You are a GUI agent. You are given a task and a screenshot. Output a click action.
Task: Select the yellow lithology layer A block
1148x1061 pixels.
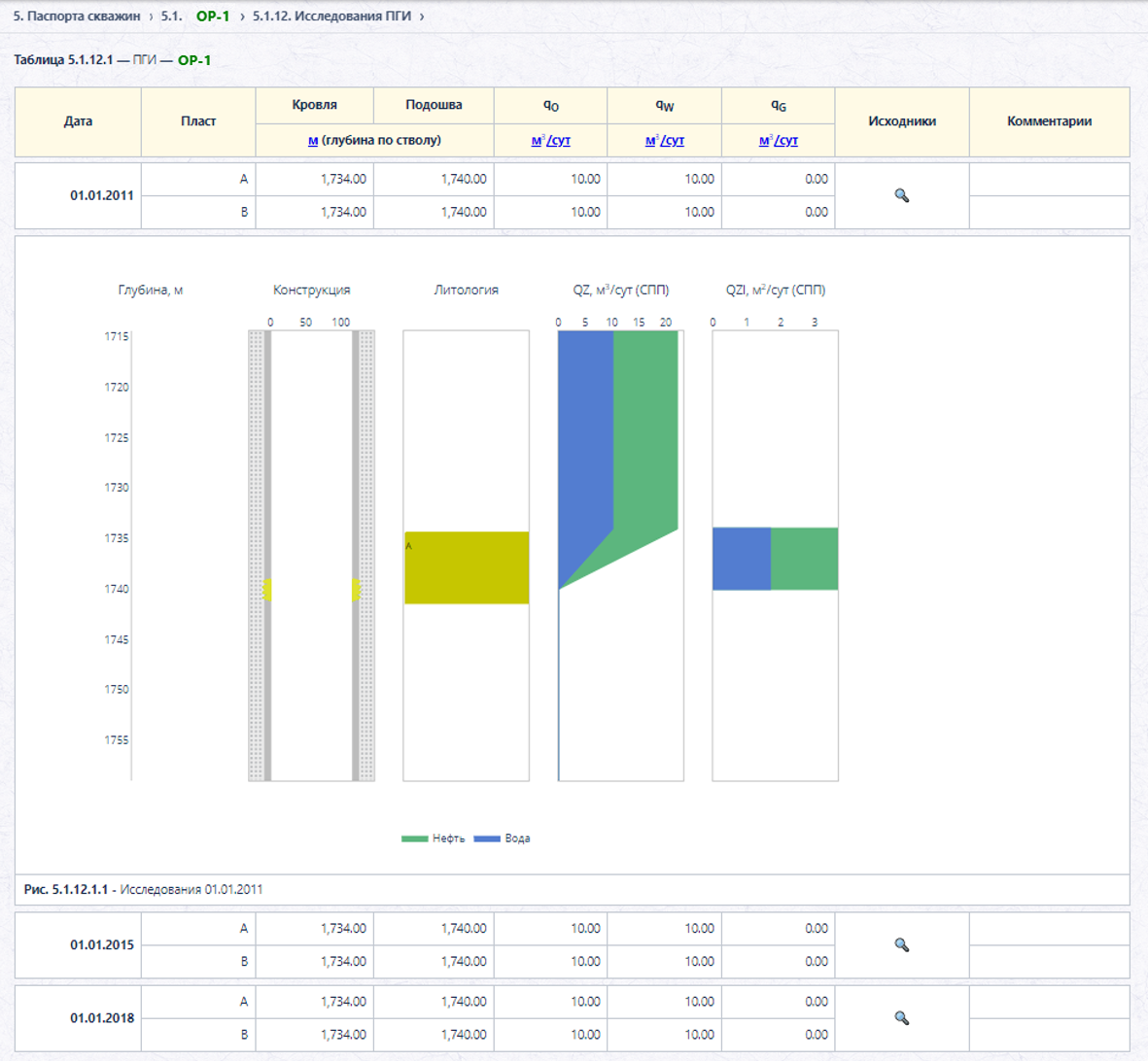(x=467, y=567)
